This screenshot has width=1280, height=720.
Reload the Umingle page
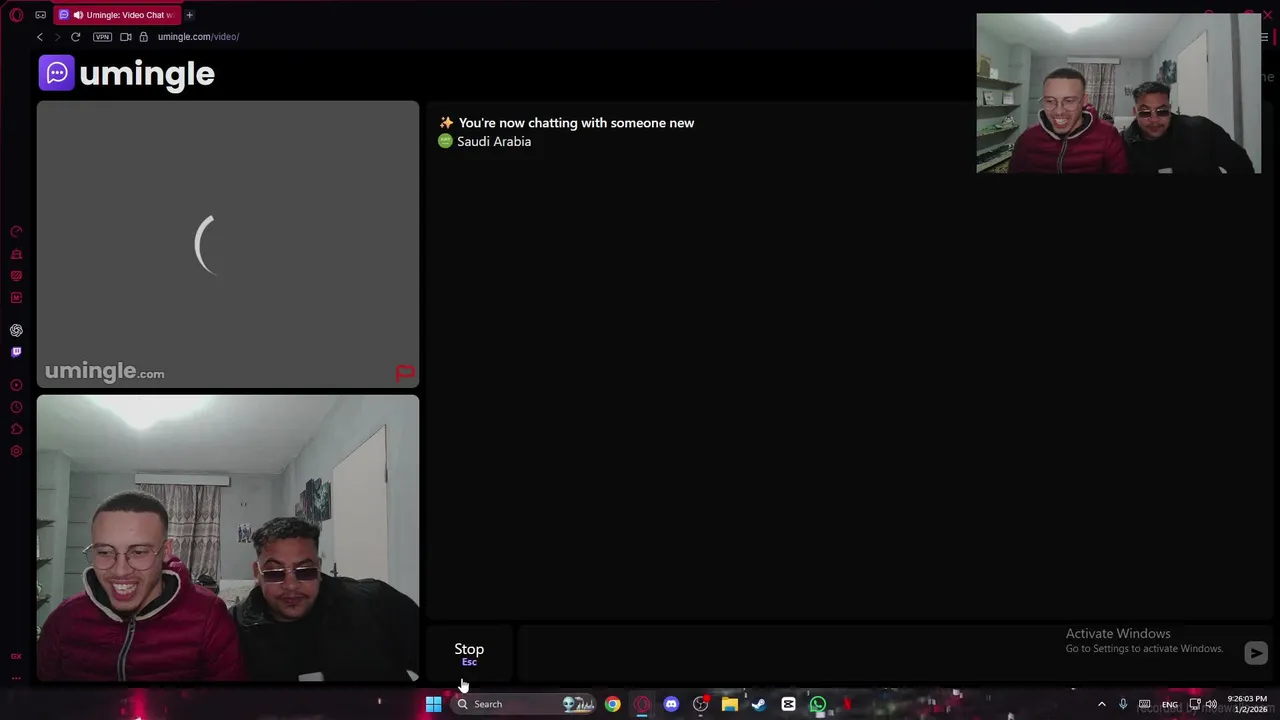click(x=75, y=37)
